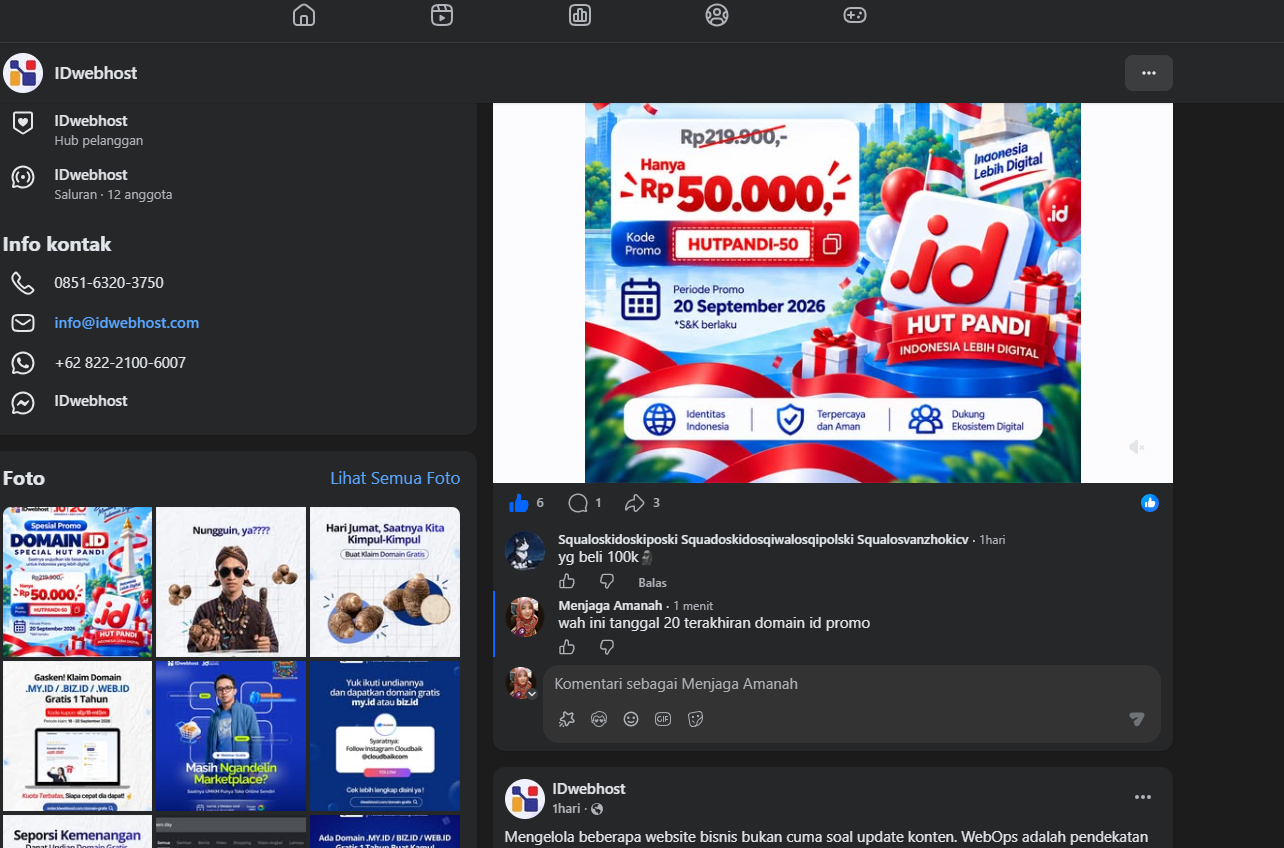Open the comment bubble icon showing 1

click(x=578, y=503)
